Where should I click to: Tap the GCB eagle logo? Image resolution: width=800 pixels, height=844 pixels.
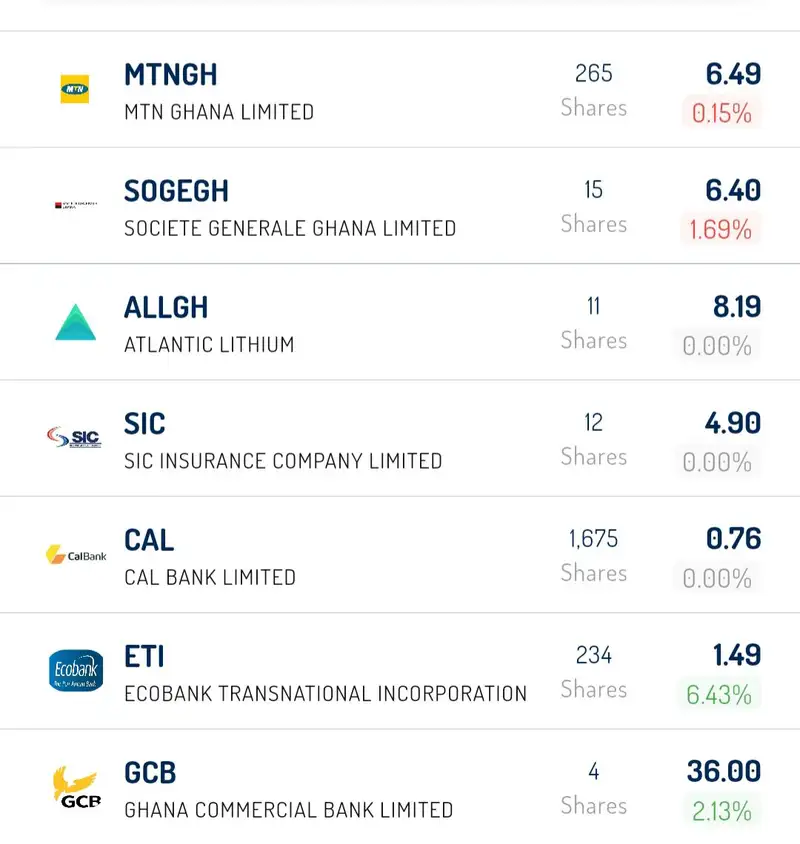76,787
